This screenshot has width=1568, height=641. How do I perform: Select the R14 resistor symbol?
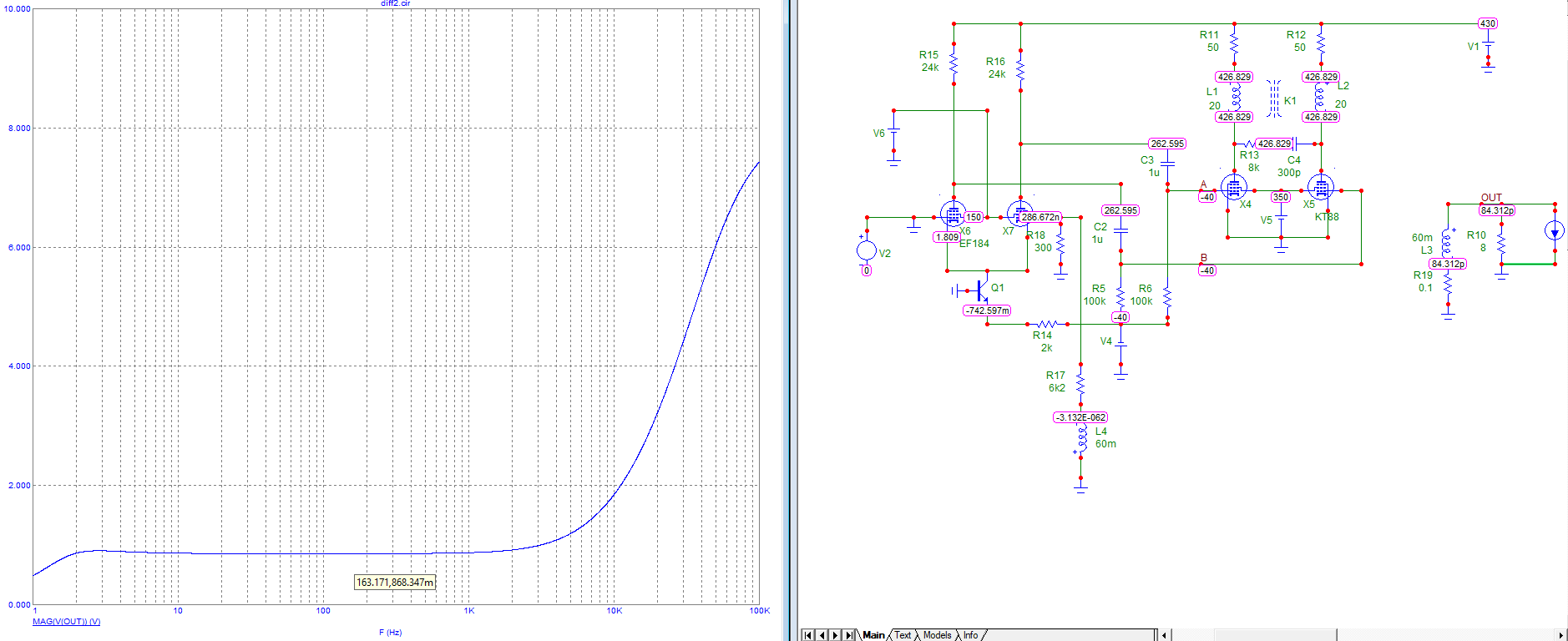pos(1047,324)
